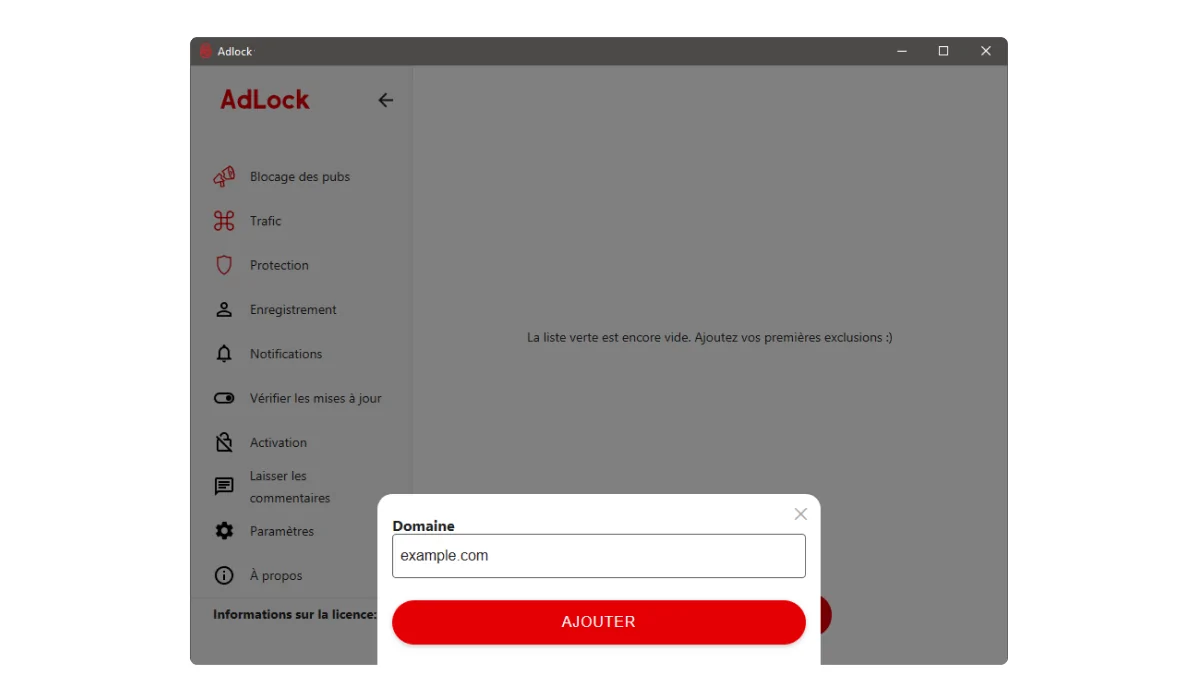Open Laisser les commentaires entry
This screenshot has width=1200, height=700.
point(290,487)
